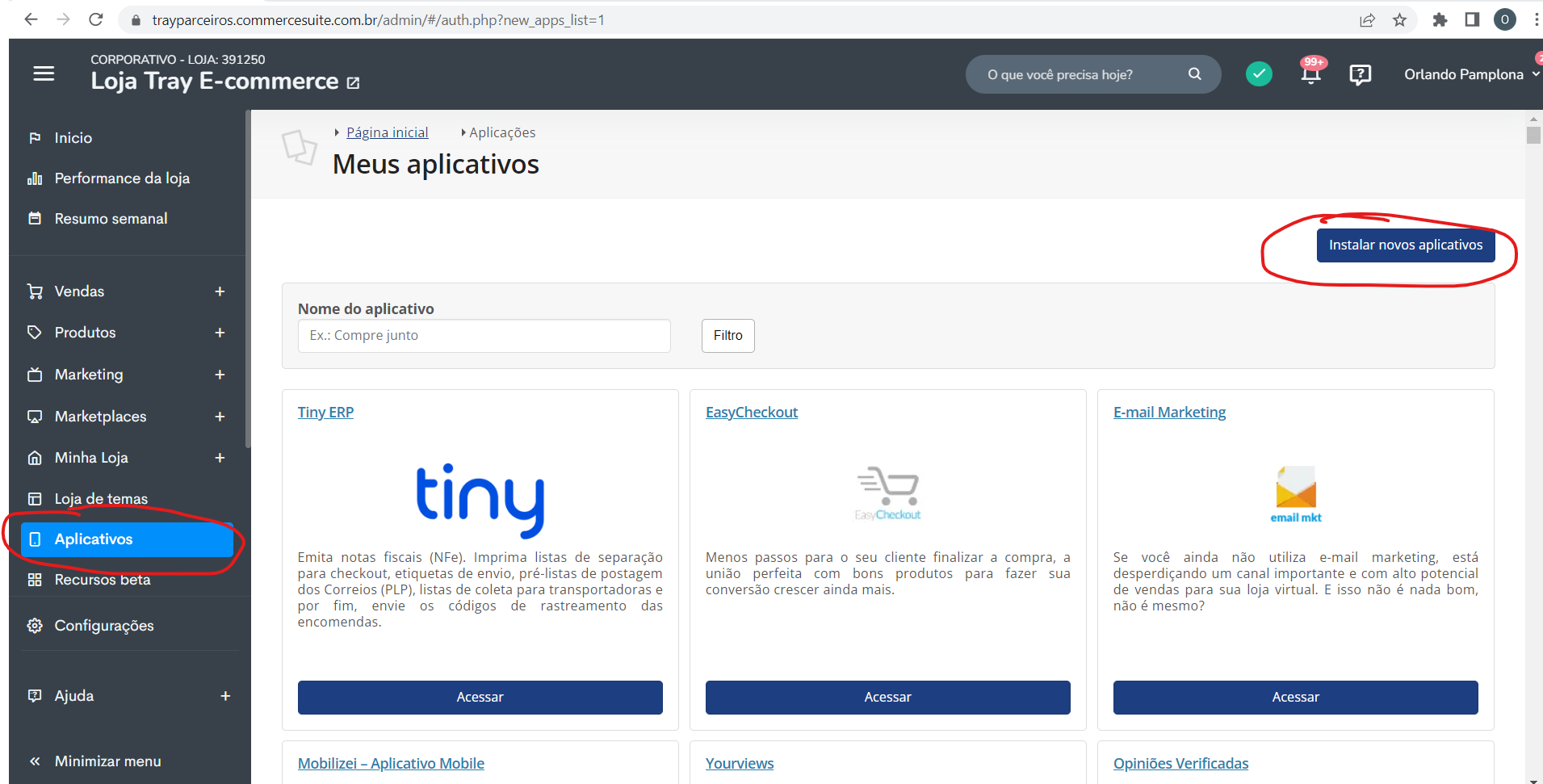Screen dimensions: 1543x784
Task: Click the browser address bar URL
Action: (378, 20)
